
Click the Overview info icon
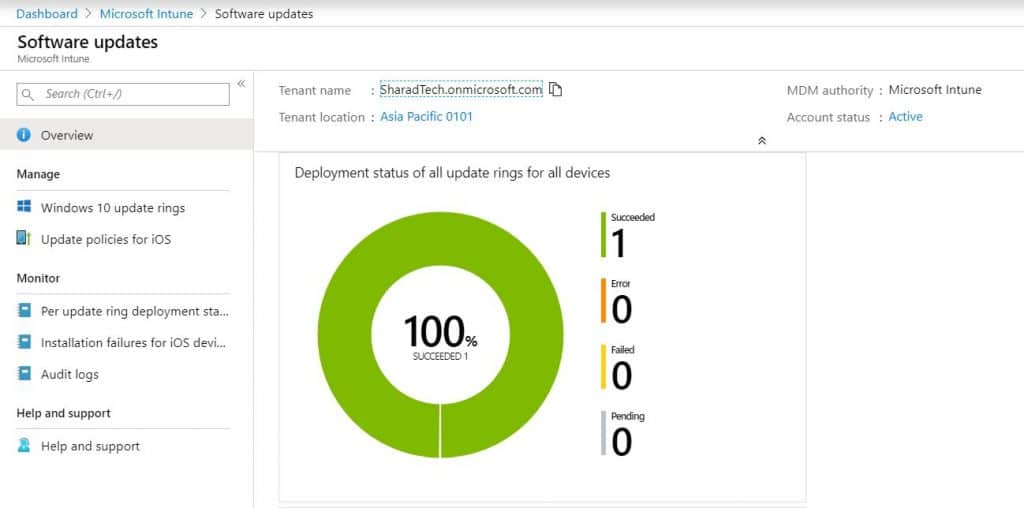tap(24, 135)
